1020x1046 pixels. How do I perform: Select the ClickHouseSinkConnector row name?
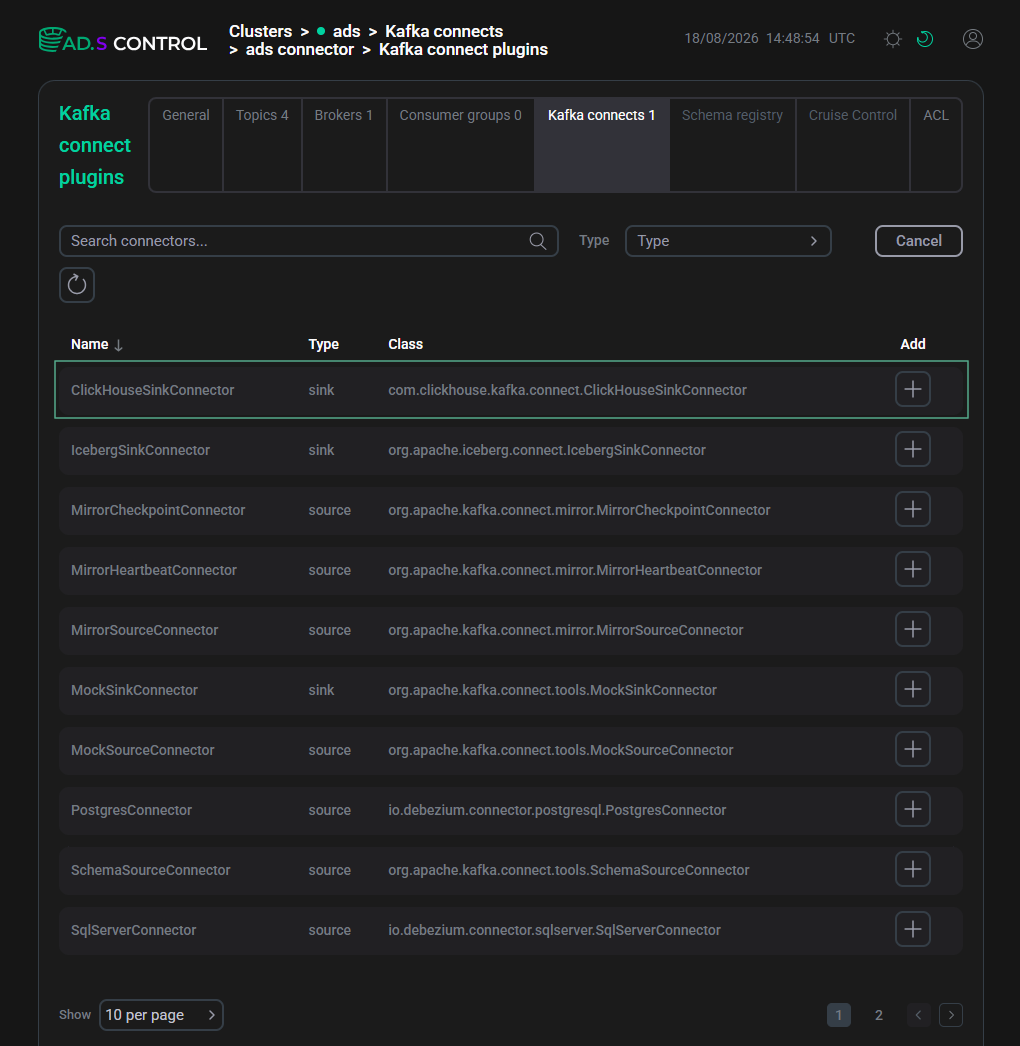153,390
